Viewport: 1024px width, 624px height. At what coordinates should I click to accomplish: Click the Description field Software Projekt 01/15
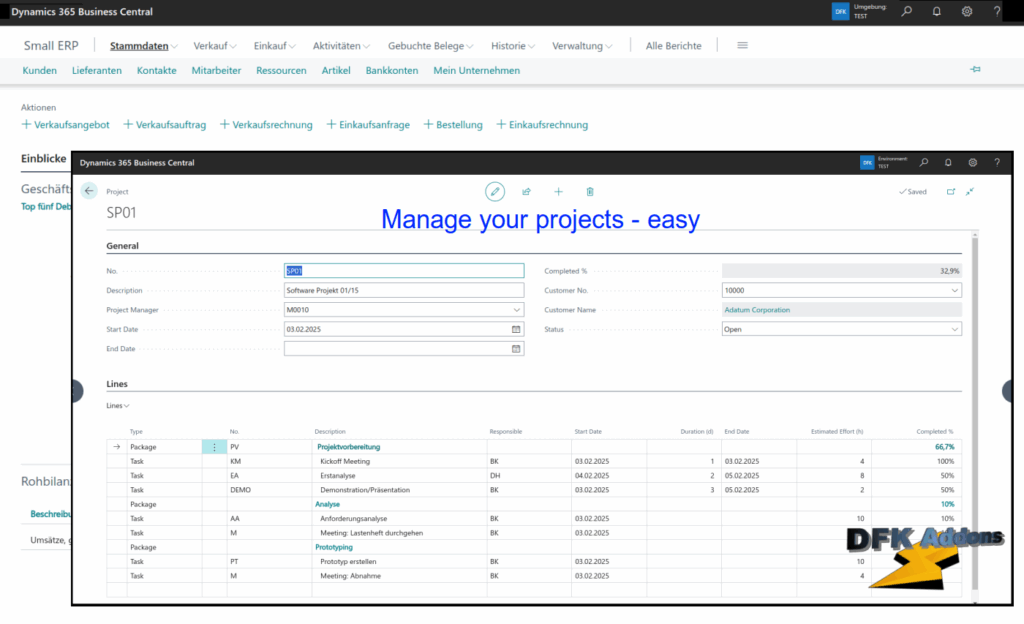[404, 290]
